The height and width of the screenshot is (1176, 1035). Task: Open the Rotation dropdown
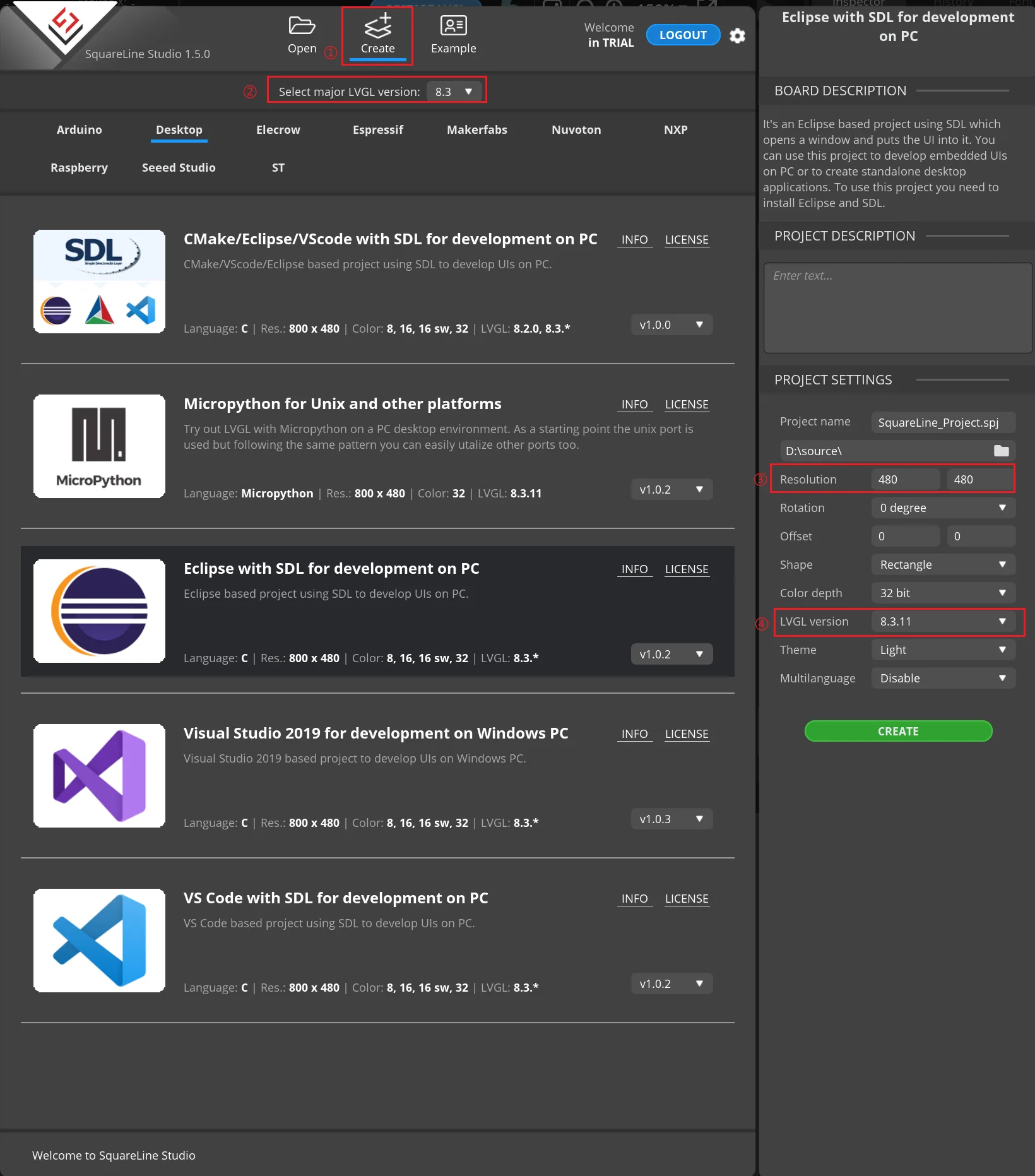pyautogui.click(x=943, y=508)
